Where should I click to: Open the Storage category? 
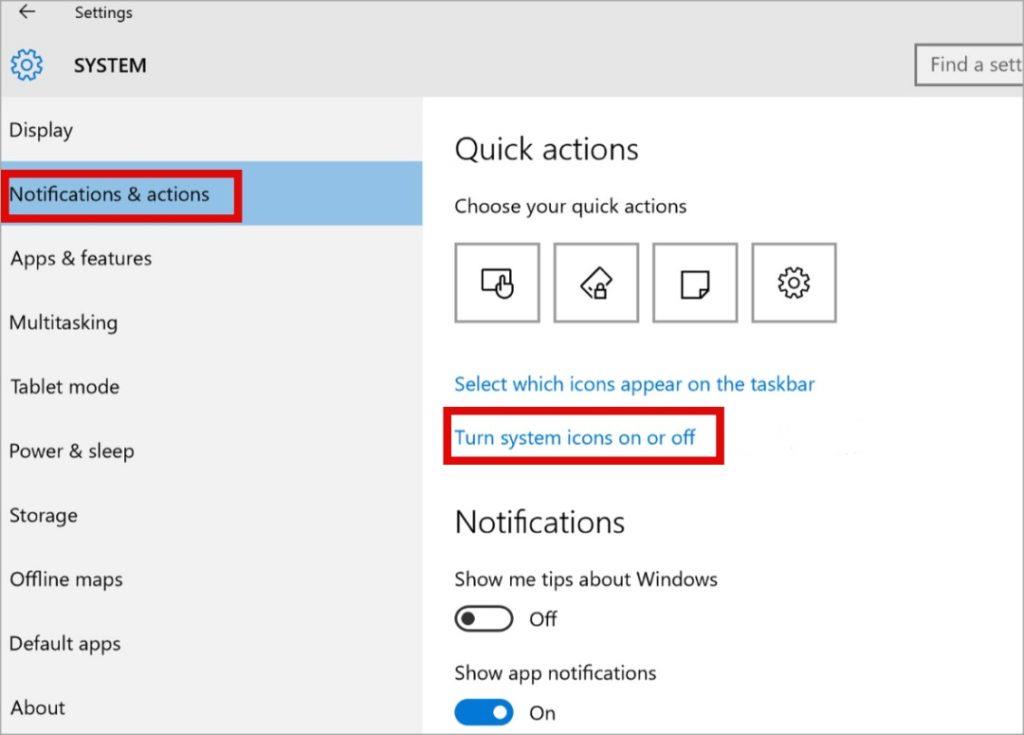tap(212, 515)
